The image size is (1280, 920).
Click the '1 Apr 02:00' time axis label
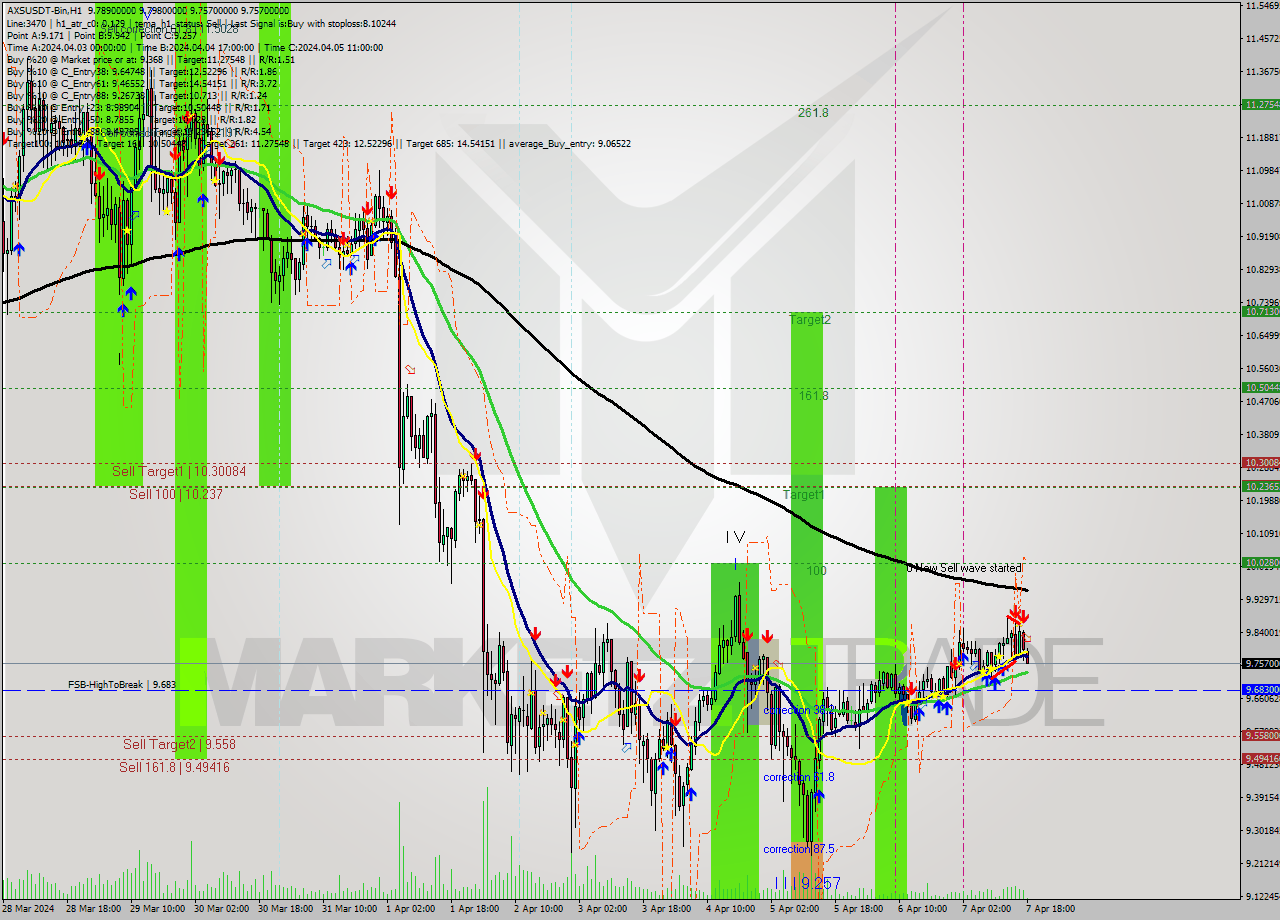tap(411, 910)
